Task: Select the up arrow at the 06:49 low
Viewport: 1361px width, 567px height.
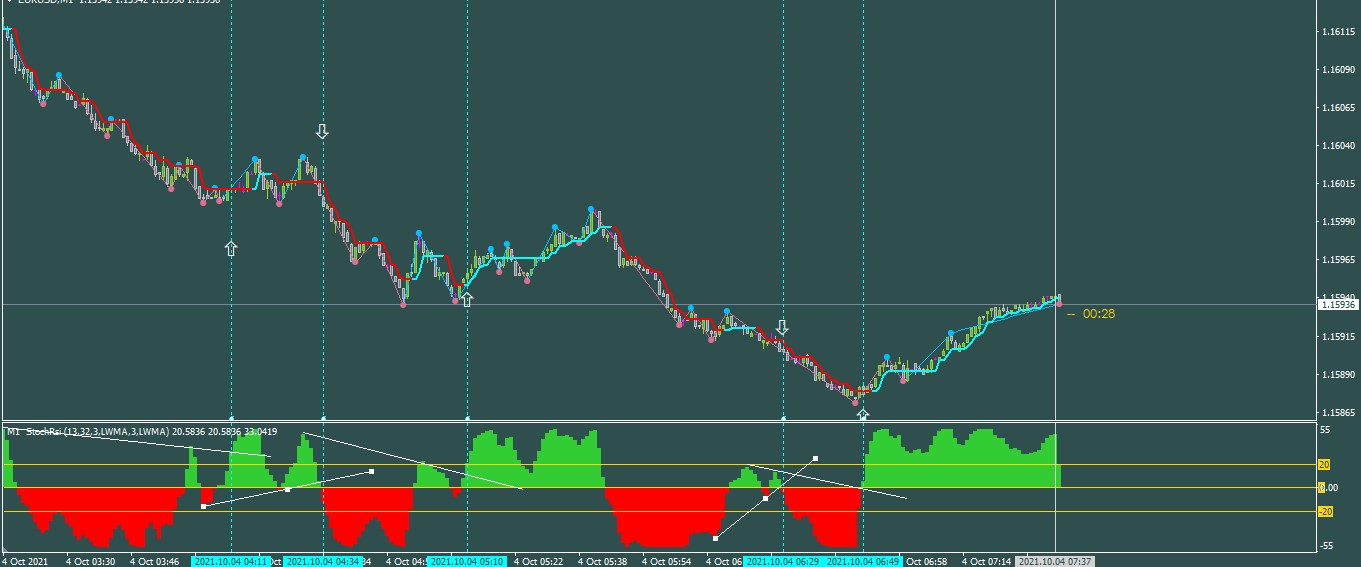Action: pos(862,413)
